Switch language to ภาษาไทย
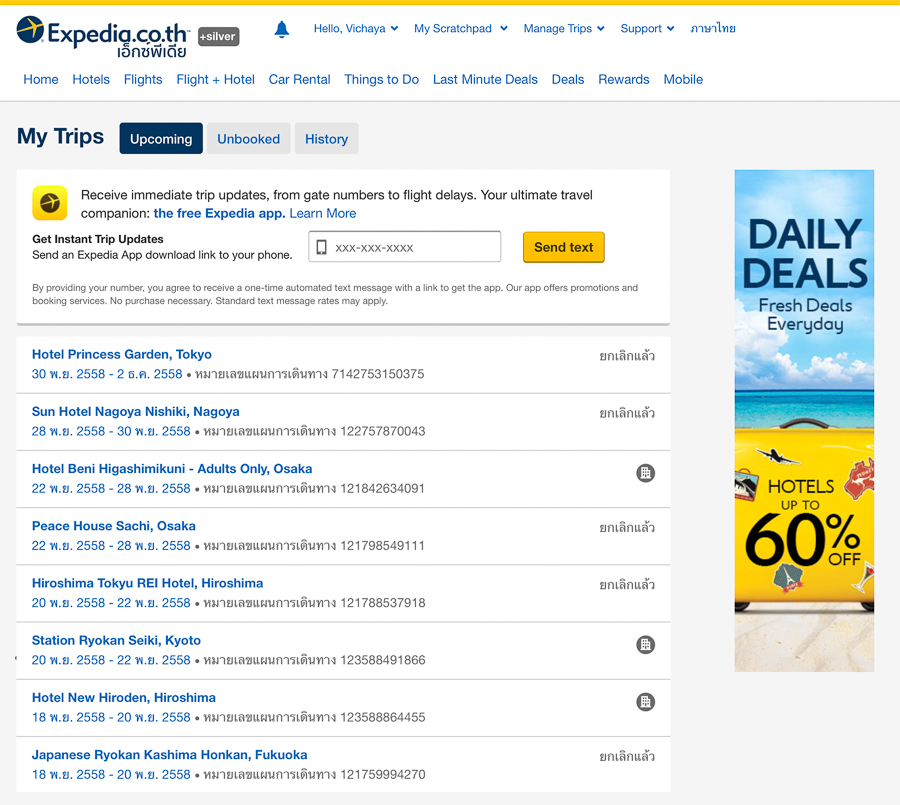This screenshot has width=900, height=805. tap(713, 28)
